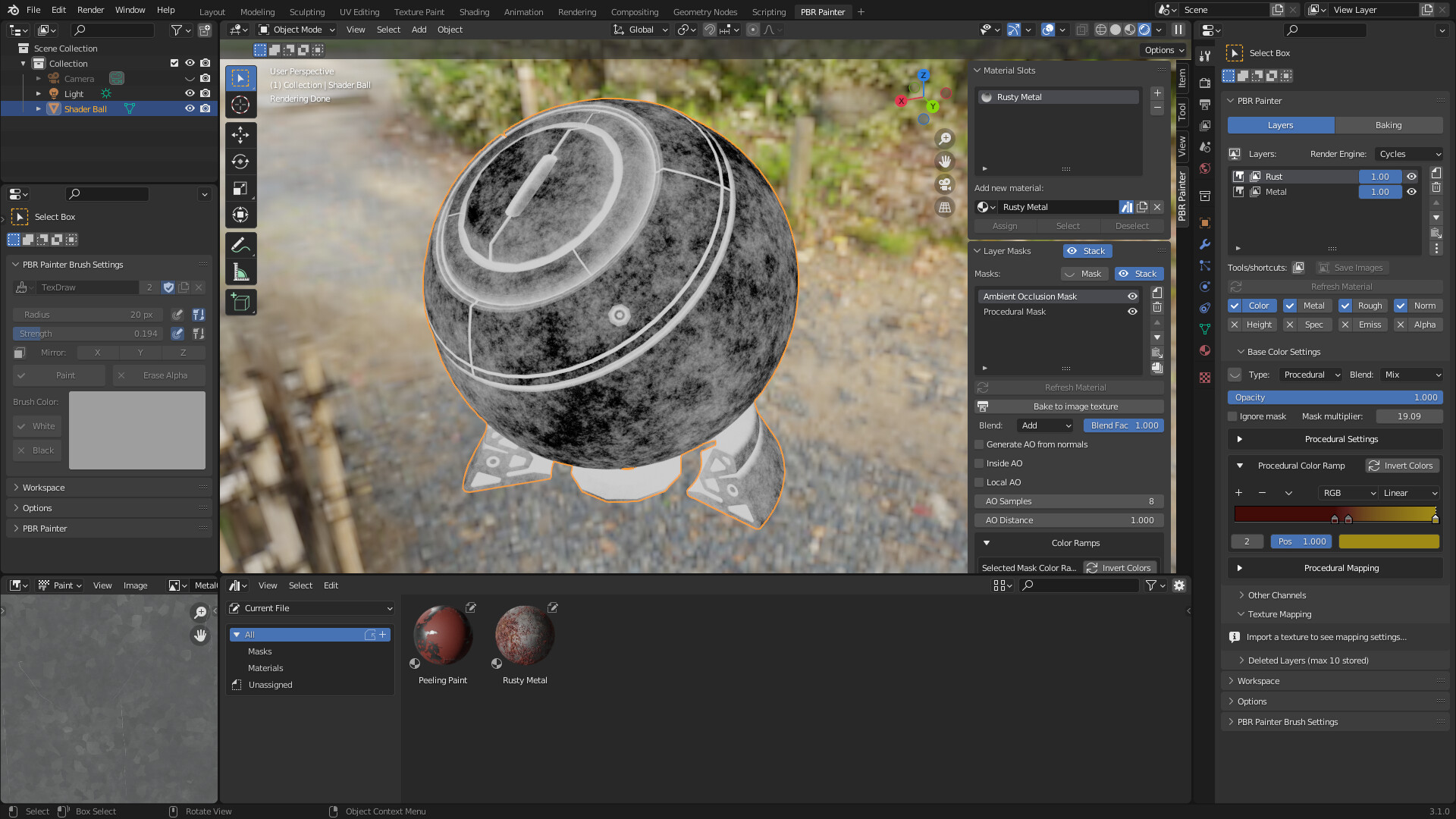Viewport: 1456px width, 819px height.
Task: Click the Refresh Material icon
Action: coord(983,387)
